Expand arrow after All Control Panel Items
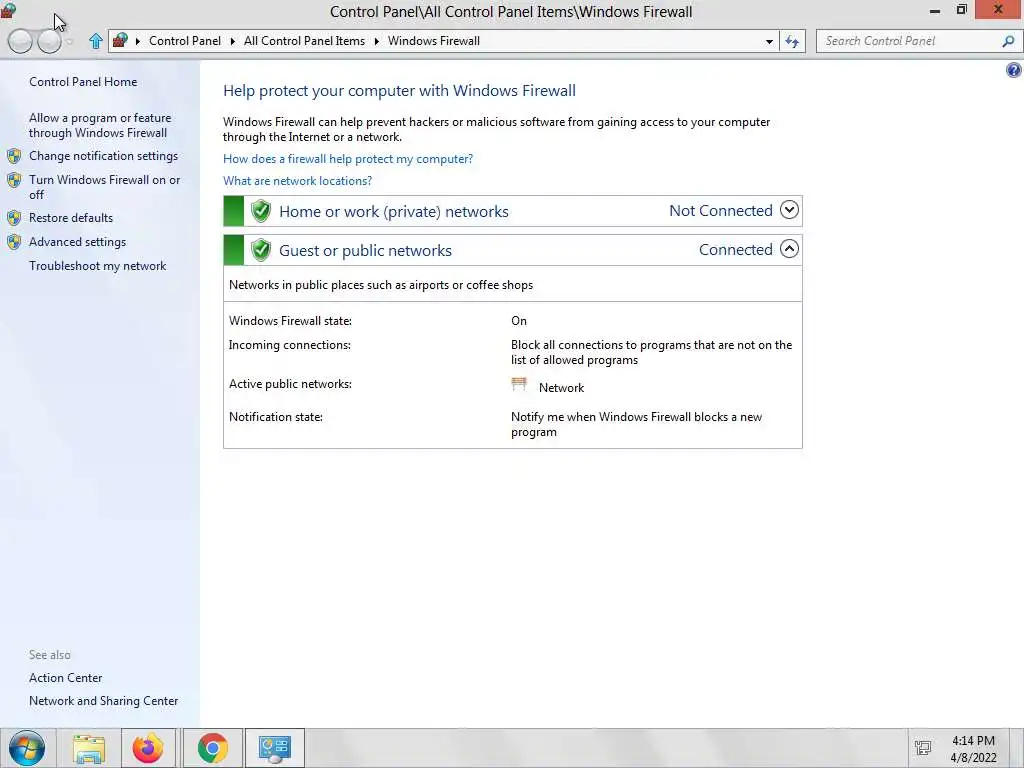1024x768 pixels. pos(377,41)
